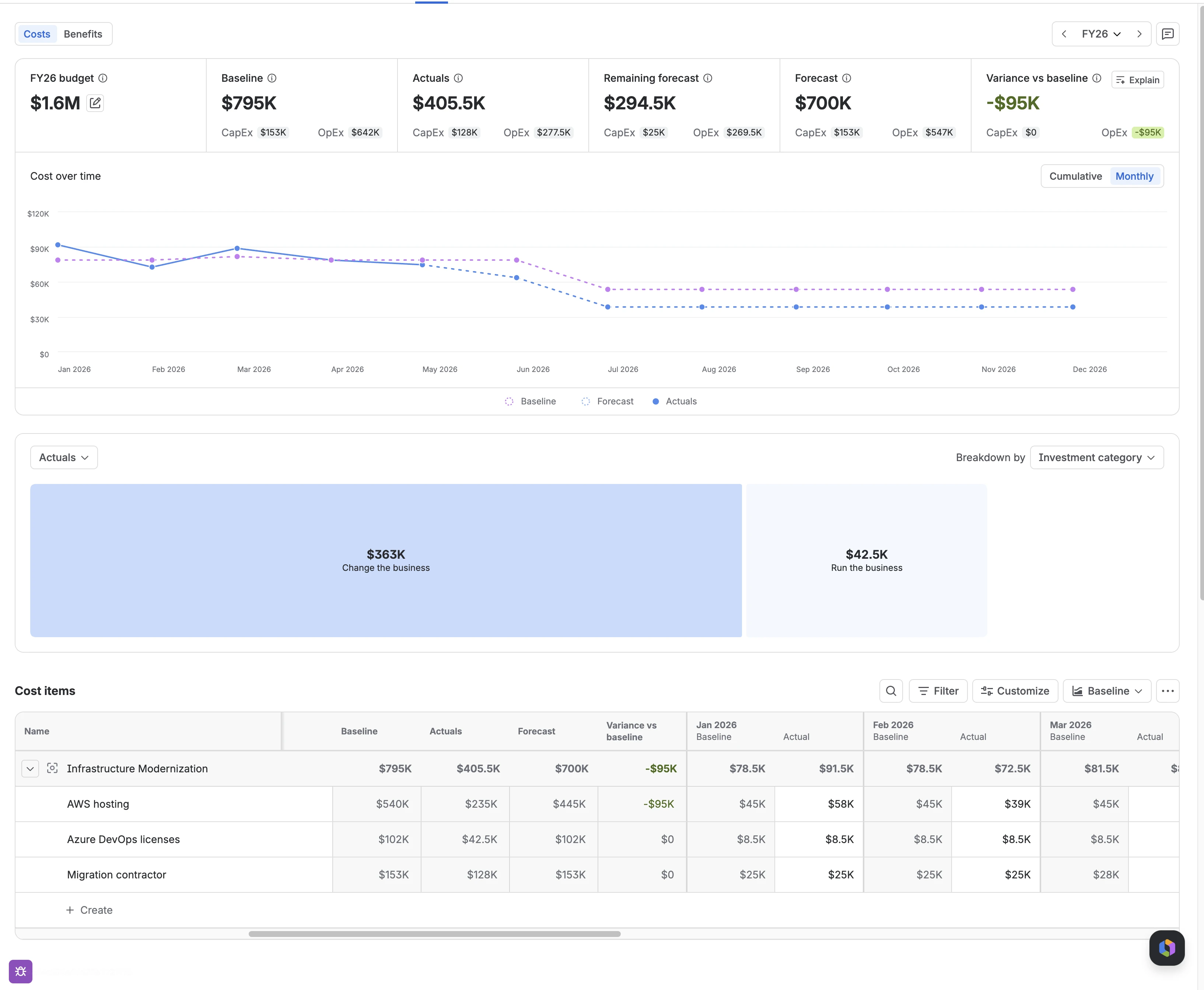Open more options for cost items
Image resolution: width=1204 pixels, height=990 pixels.
coord(1168,691)
